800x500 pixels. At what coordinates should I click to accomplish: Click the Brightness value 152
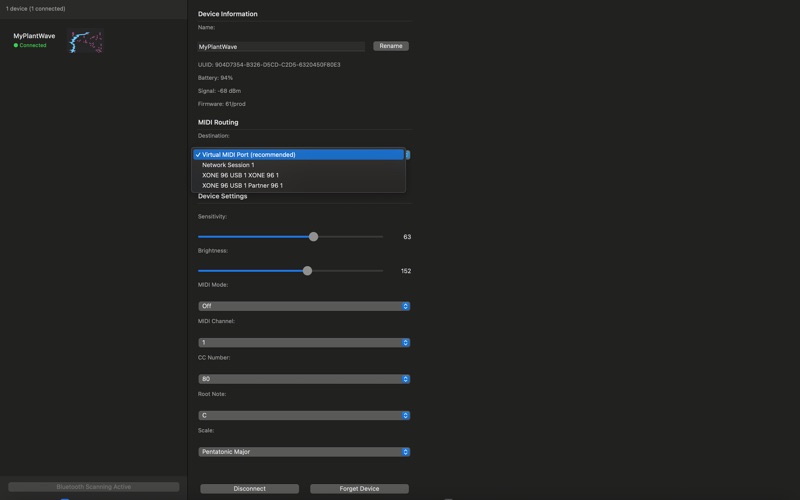coord(406,271)
